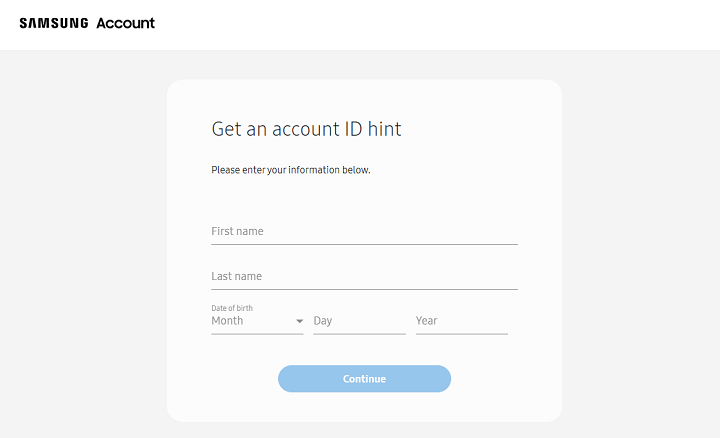The image size is (720, 438).
Task: Click the 'Date of birth' label
Action: pos(232,308)
